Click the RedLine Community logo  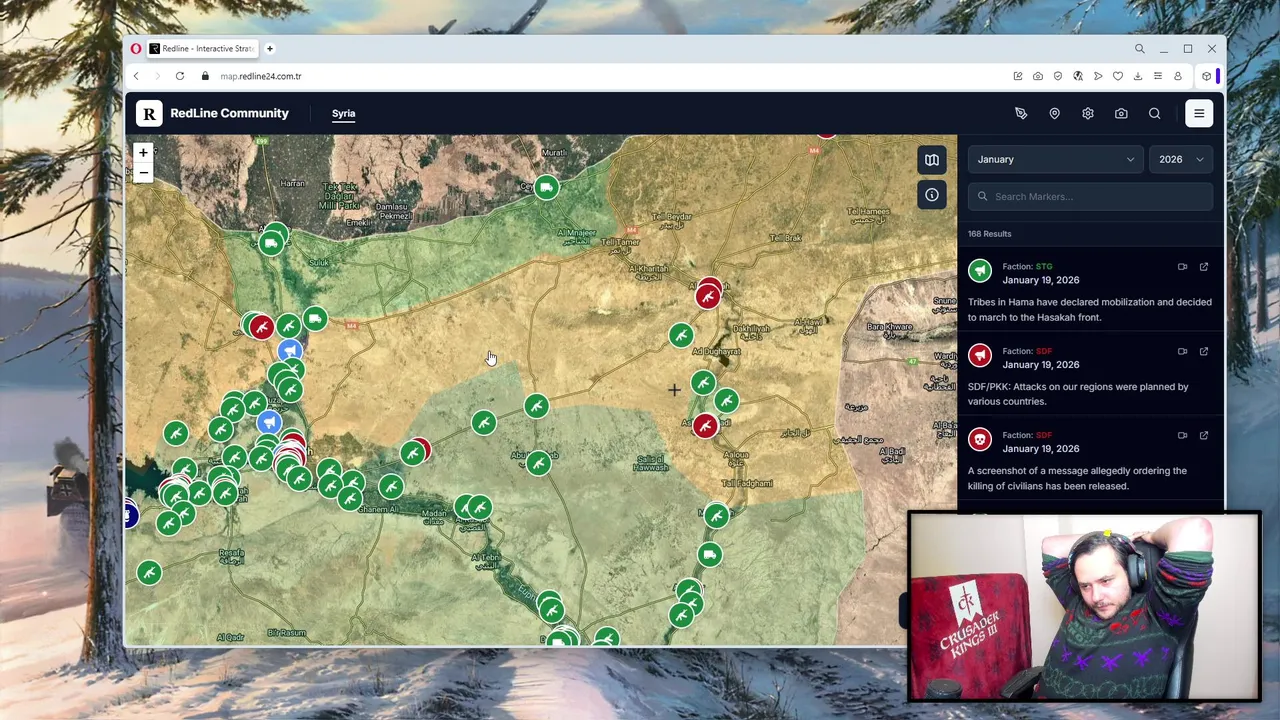(213, 114)
